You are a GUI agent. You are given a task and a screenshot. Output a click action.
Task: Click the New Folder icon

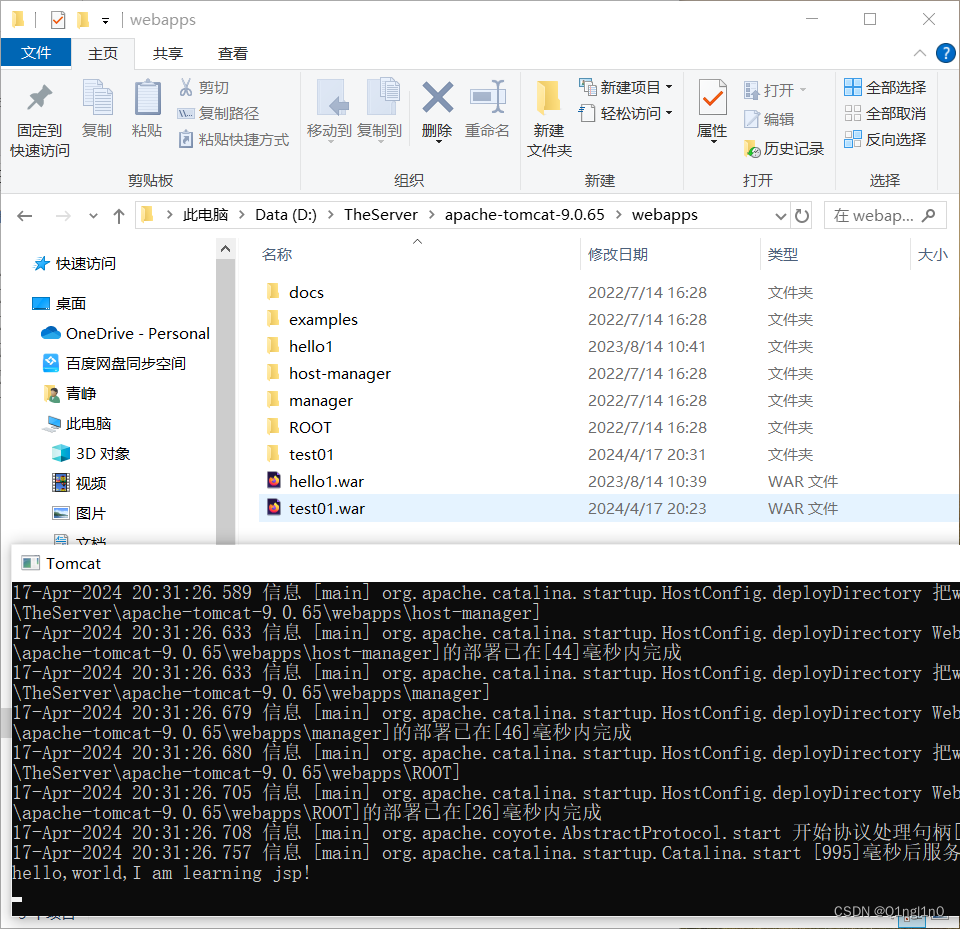click(x=549, y=97)
